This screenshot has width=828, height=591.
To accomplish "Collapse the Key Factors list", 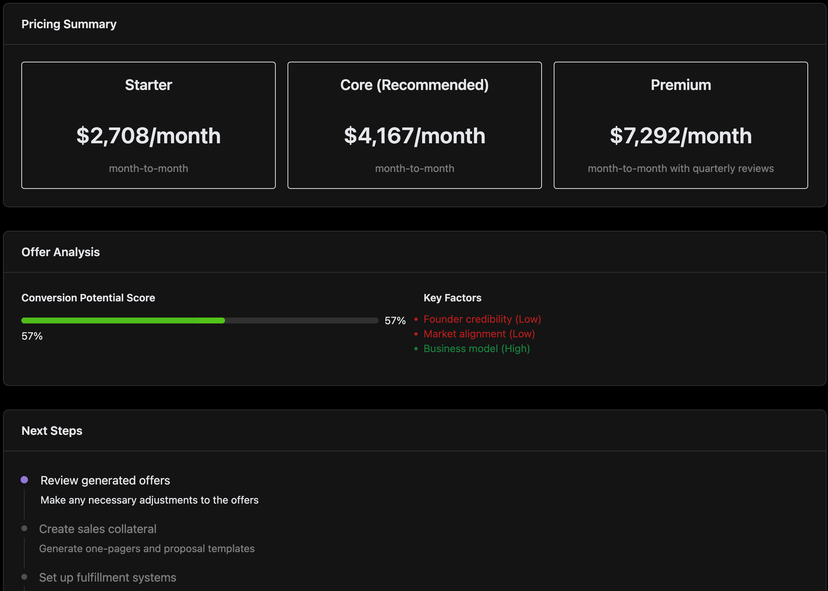I will 452,298.
